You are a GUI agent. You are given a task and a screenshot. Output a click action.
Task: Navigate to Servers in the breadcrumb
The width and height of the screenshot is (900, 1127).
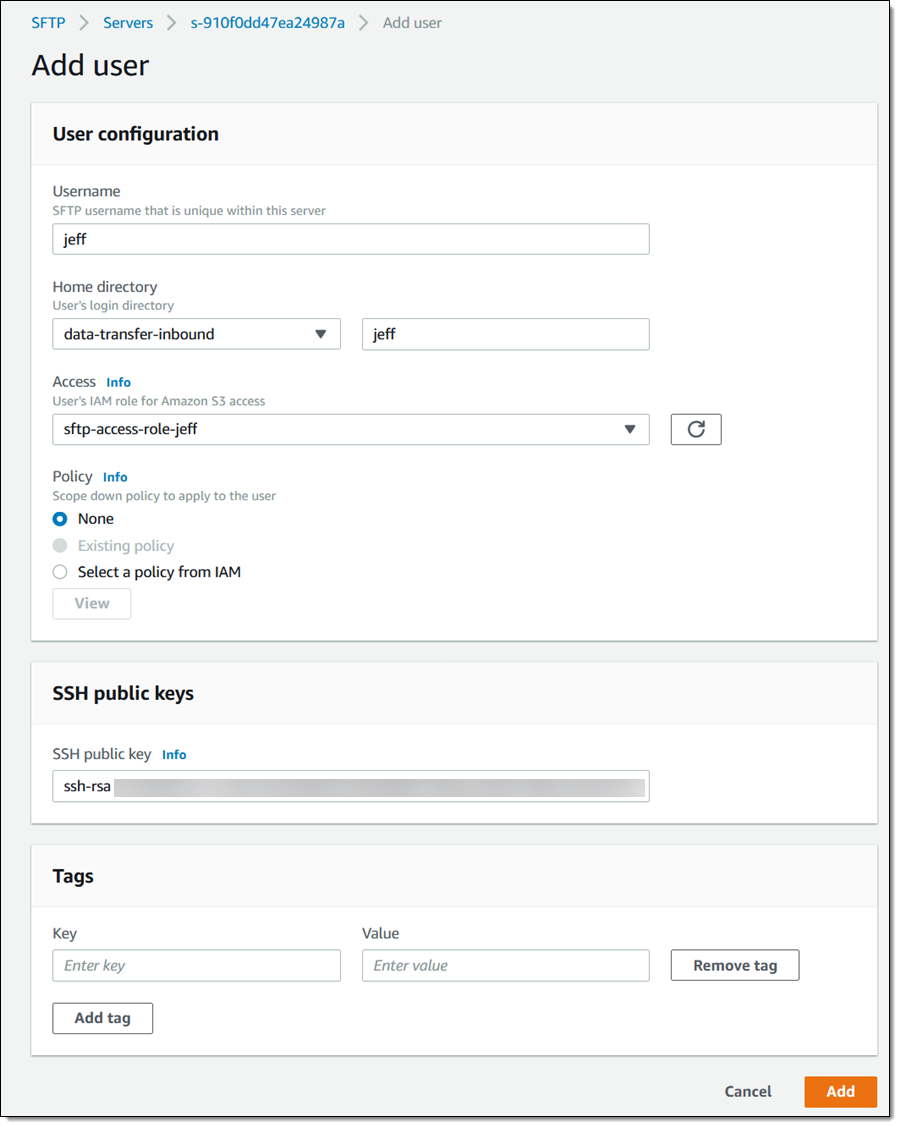click(x=128, y=22)
